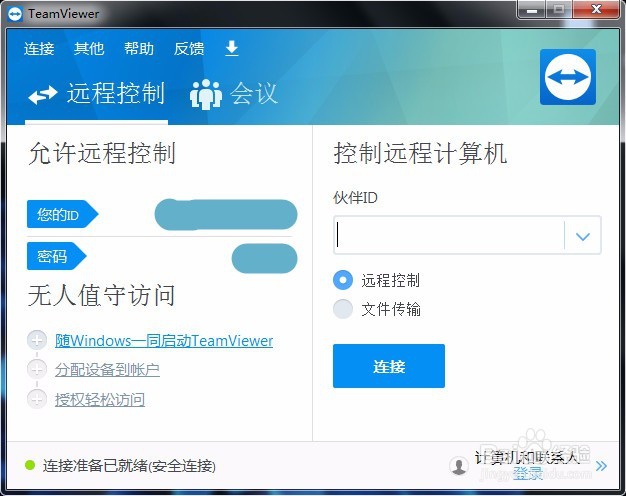Image resolution: width=626 pixels, height=496 pixels.
Task: Select the 远程控制 radio button
Action: pyautogui.click(x=343, y=280)
